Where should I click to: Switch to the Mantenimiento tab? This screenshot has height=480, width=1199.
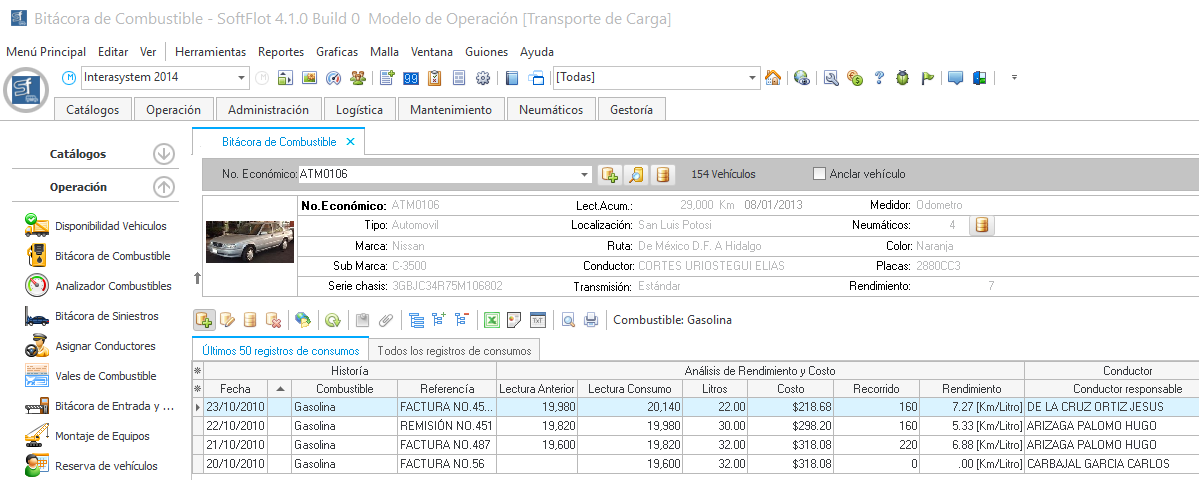point(451,110)
